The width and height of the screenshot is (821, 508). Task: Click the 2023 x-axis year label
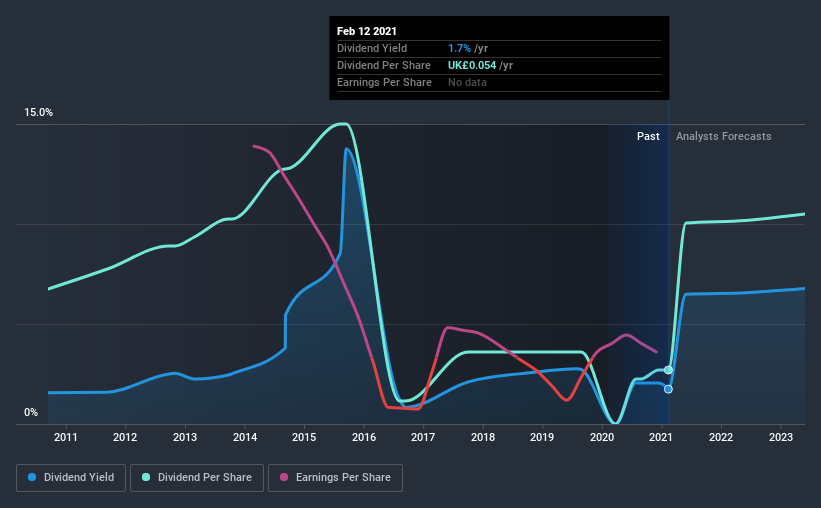[x=781, y=437]
